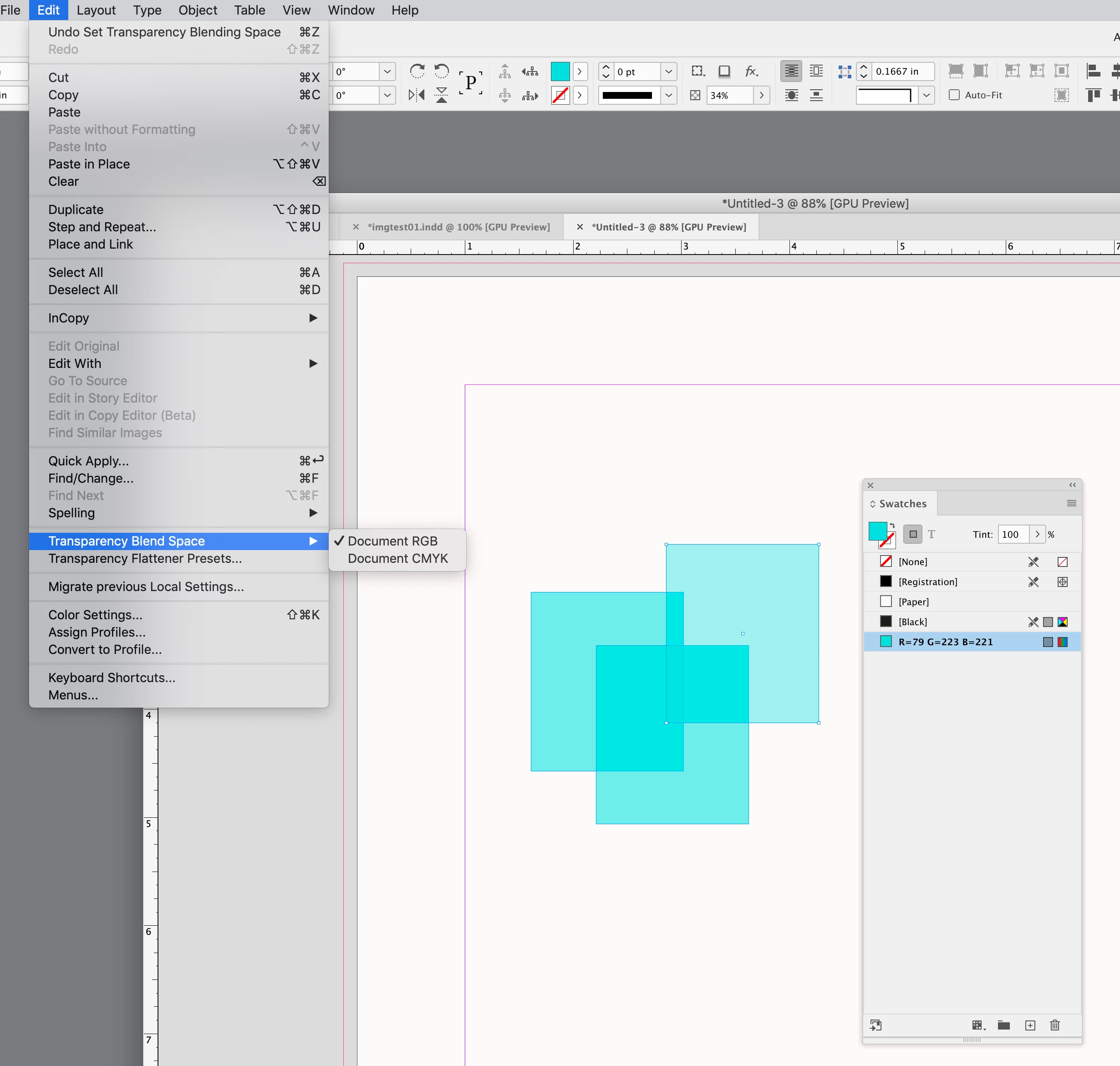Click the opacity 34% input field
1120x1066 pixels.
tap(730, 95)
